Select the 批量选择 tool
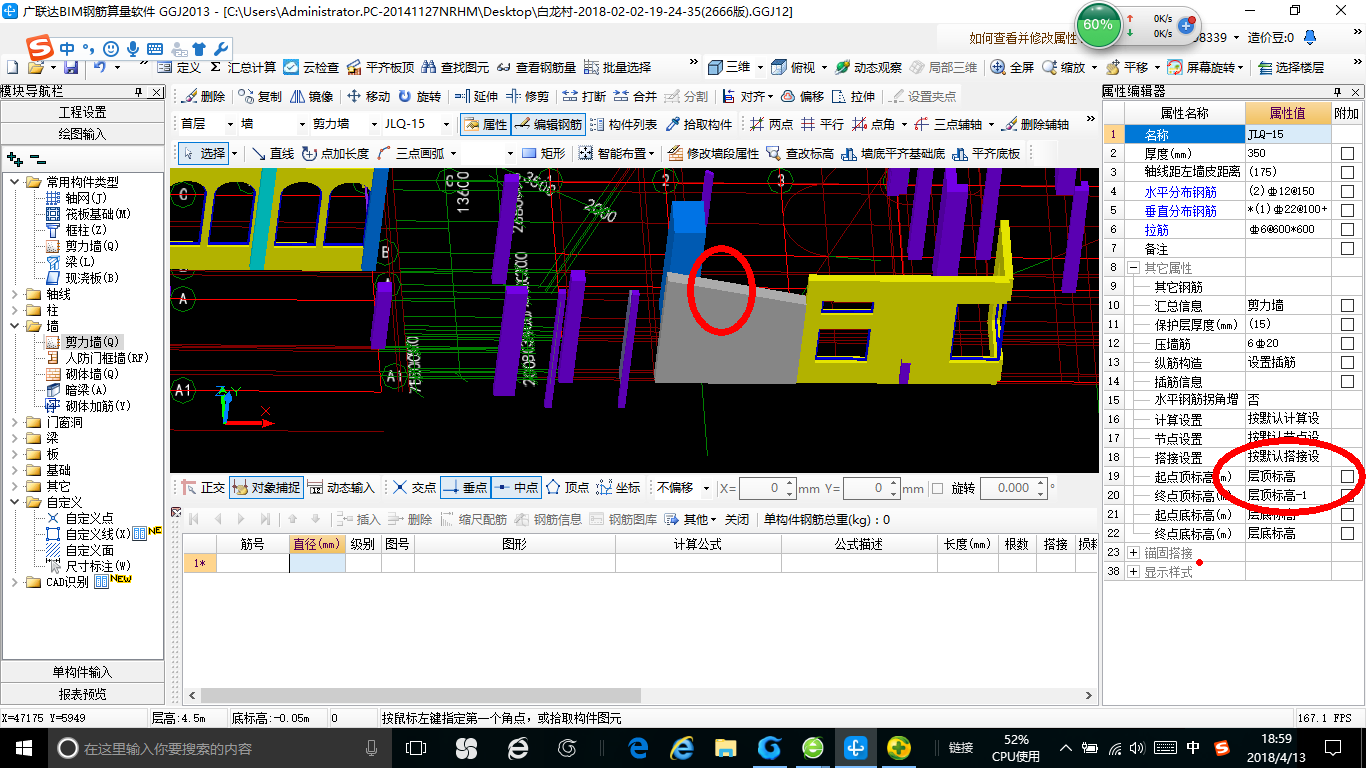 click(x=617, y=67)
